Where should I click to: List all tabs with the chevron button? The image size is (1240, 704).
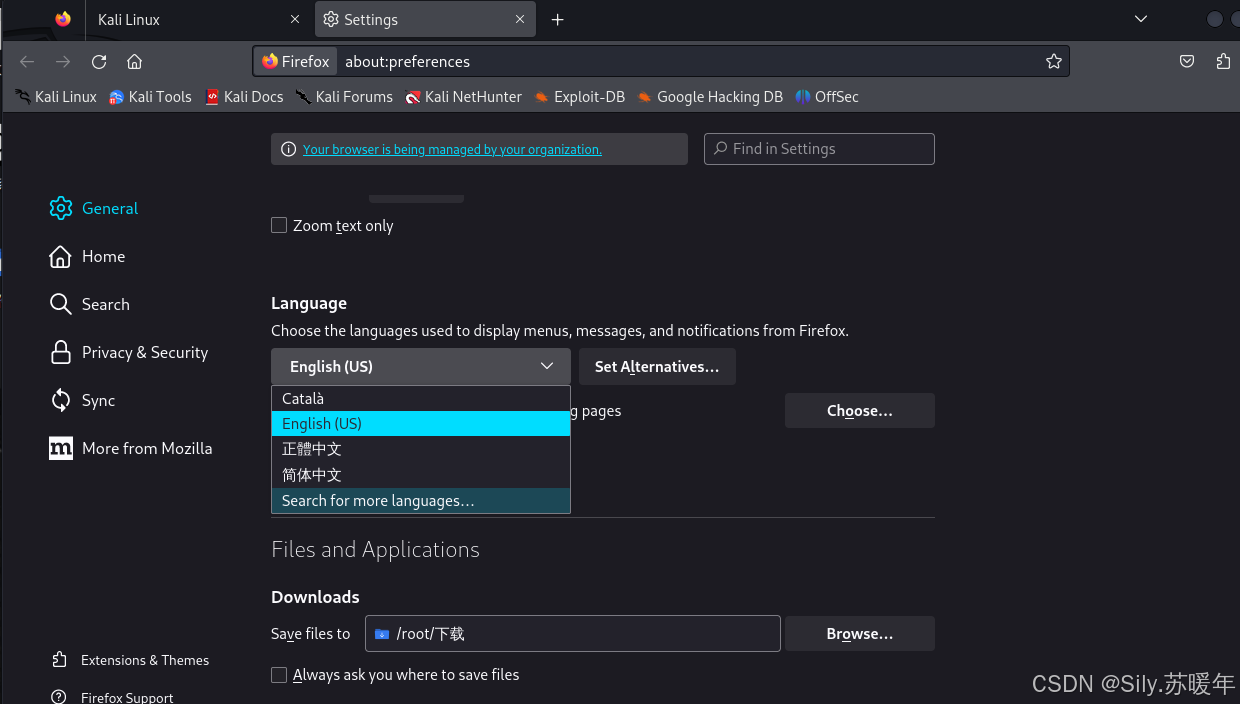click(1141, 19)
